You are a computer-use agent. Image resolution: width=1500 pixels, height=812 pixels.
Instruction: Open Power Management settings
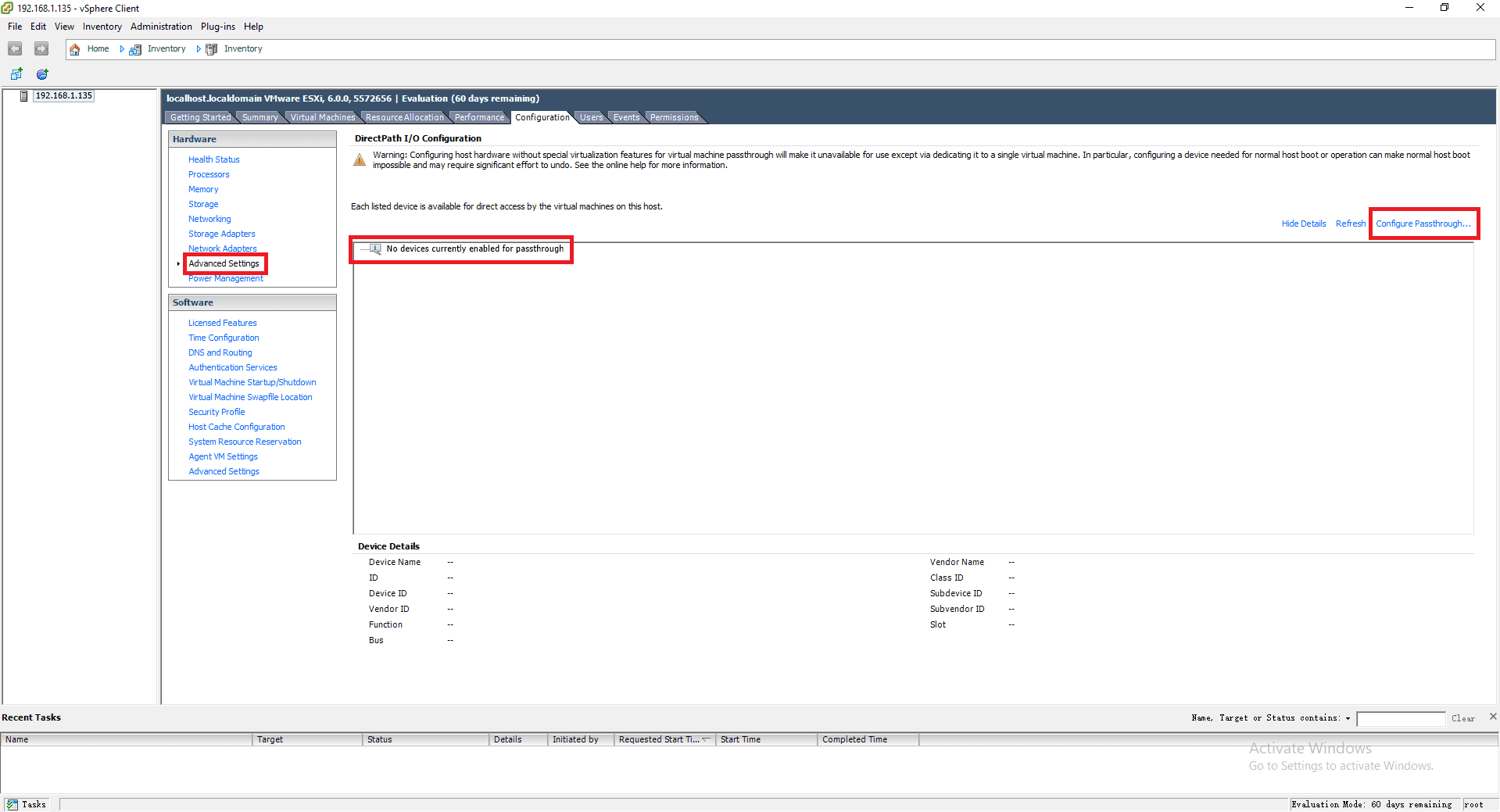click(226, 278)
